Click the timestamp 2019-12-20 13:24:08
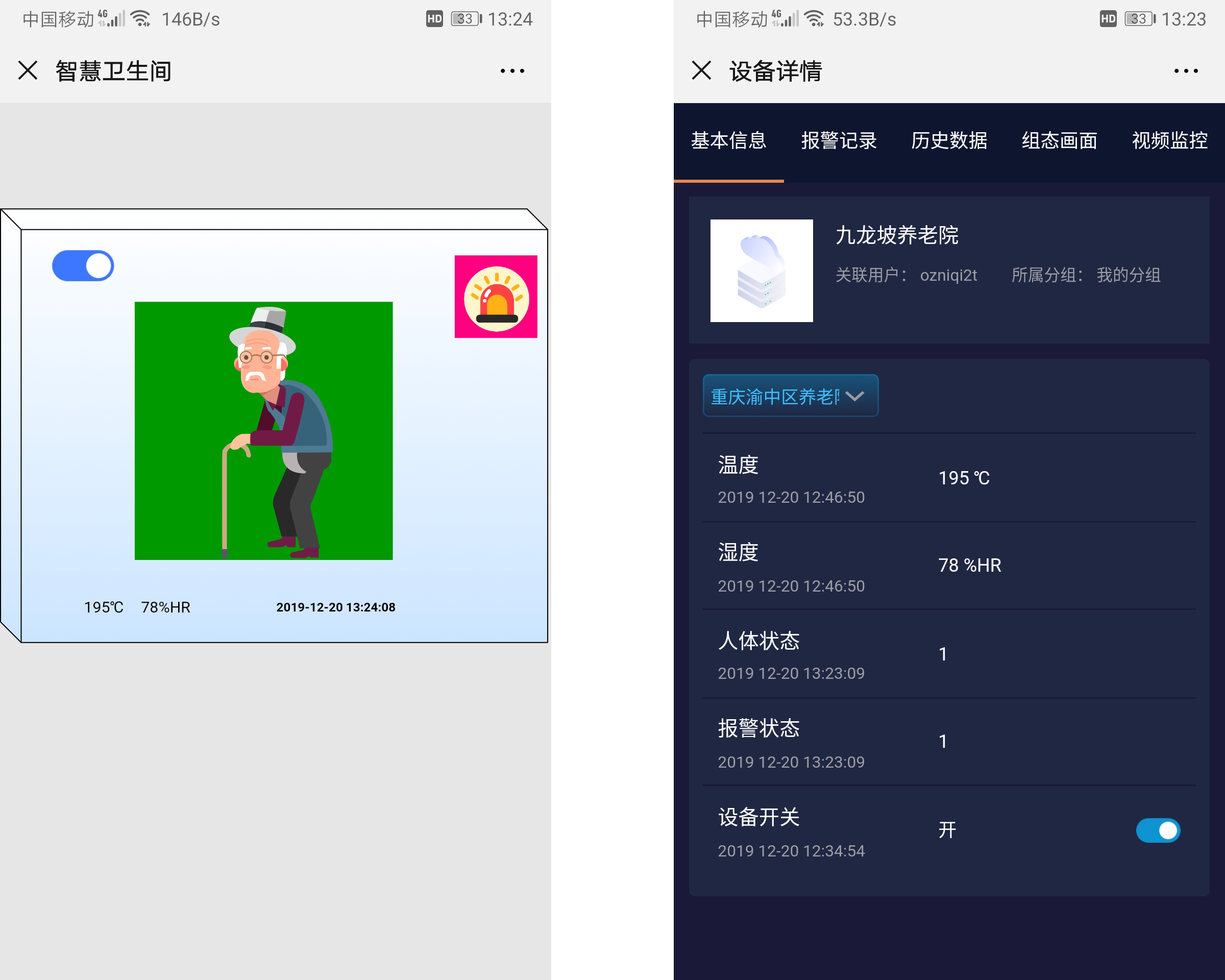The image size is (1225, 980). (335, 607)
